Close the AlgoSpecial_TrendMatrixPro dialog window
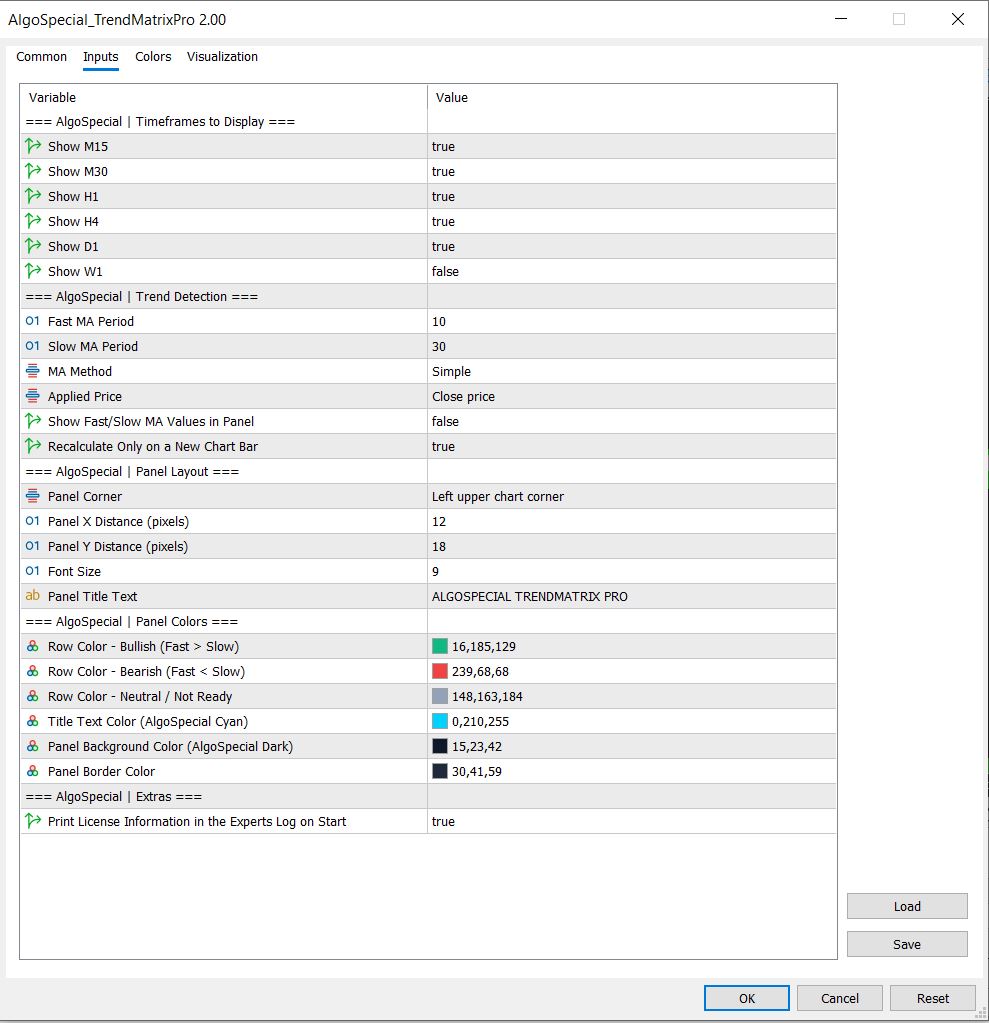The width and height of the screenshot is (989, 1023). 957,19
